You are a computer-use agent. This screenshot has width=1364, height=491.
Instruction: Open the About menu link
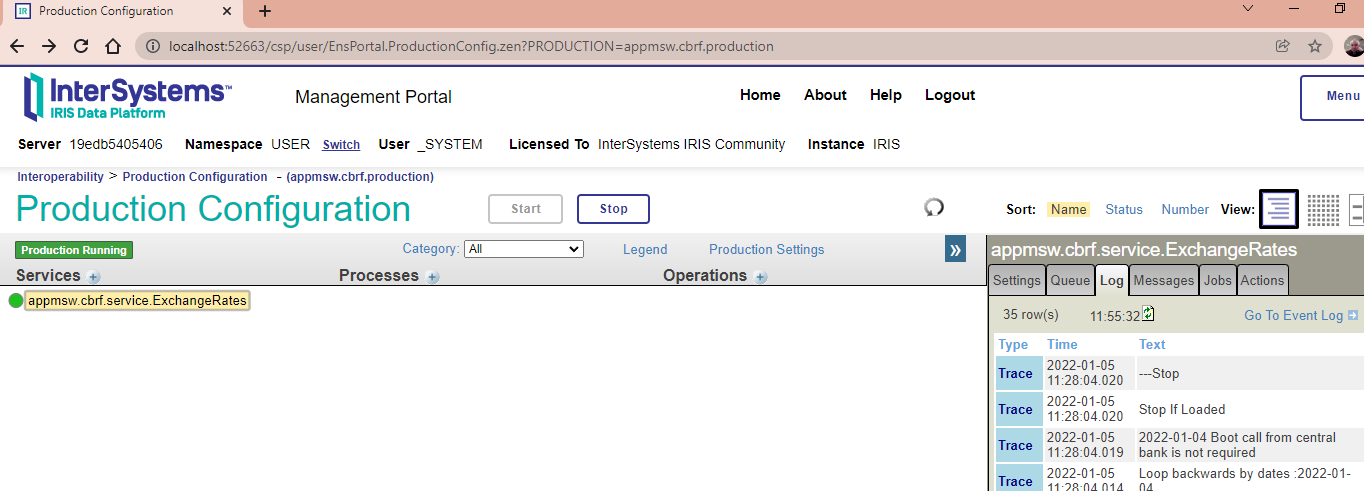[825, 95]
